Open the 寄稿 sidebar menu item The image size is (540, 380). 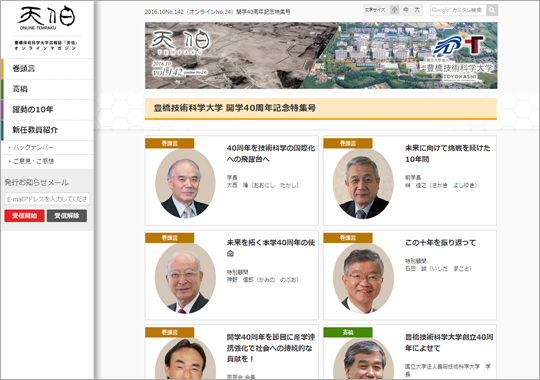coord(47,89)
